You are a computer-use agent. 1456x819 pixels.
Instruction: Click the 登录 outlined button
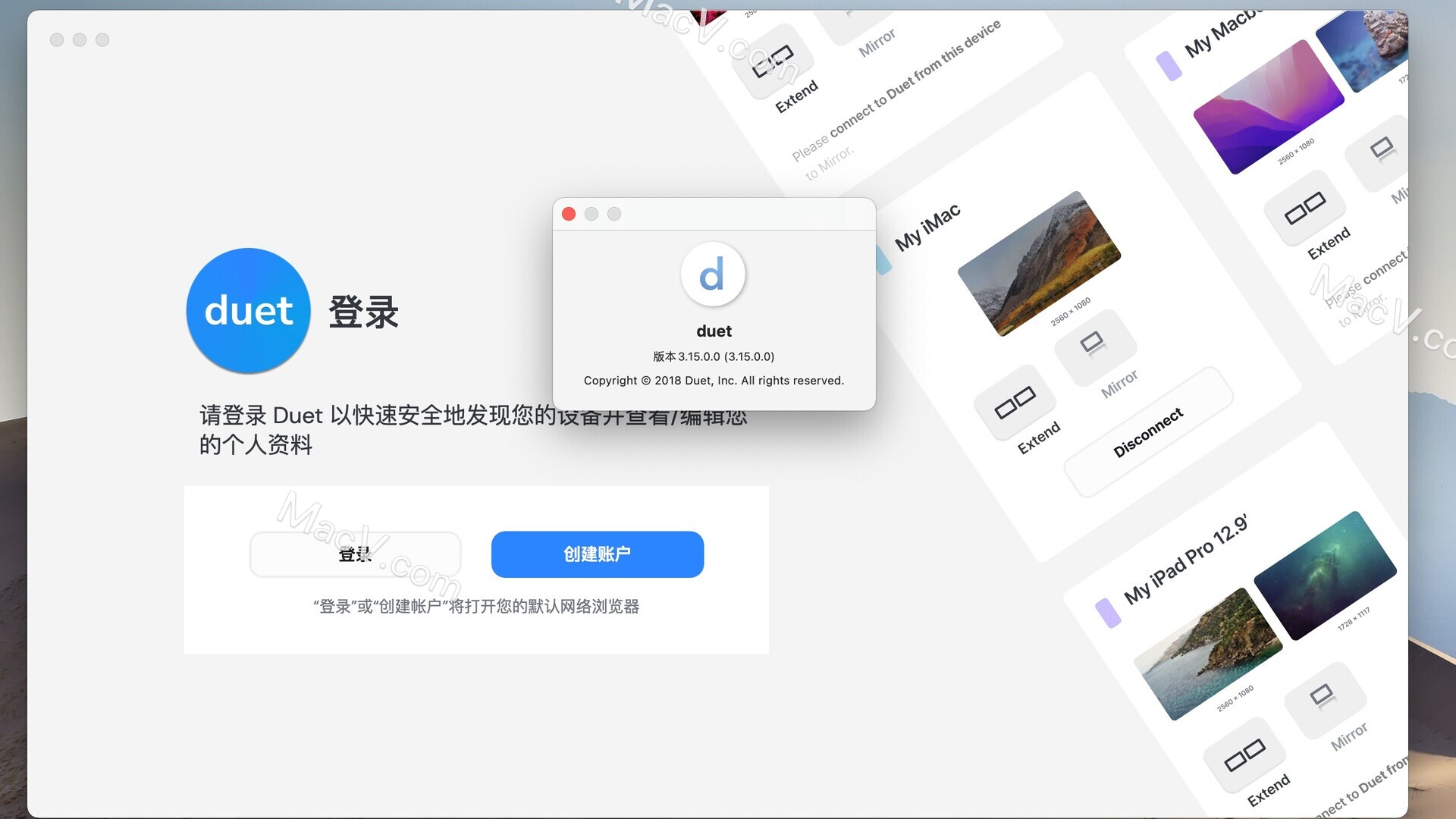click(x=355, y=554)
